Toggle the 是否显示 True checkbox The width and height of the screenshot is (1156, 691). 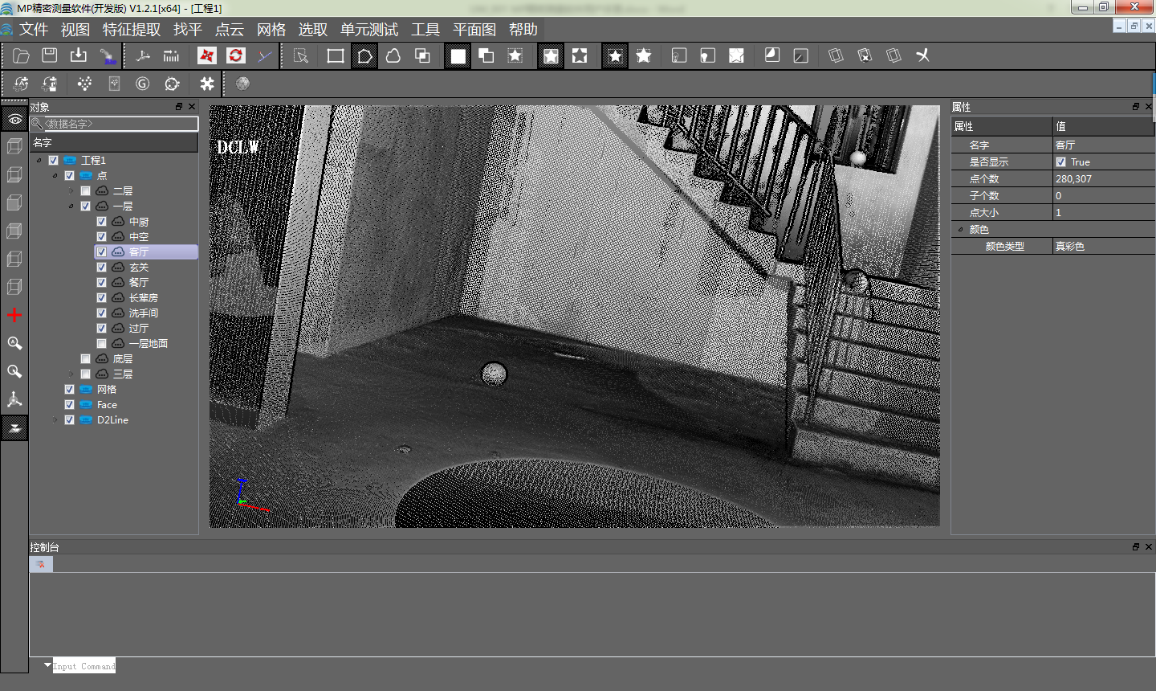click(1061, 162)
